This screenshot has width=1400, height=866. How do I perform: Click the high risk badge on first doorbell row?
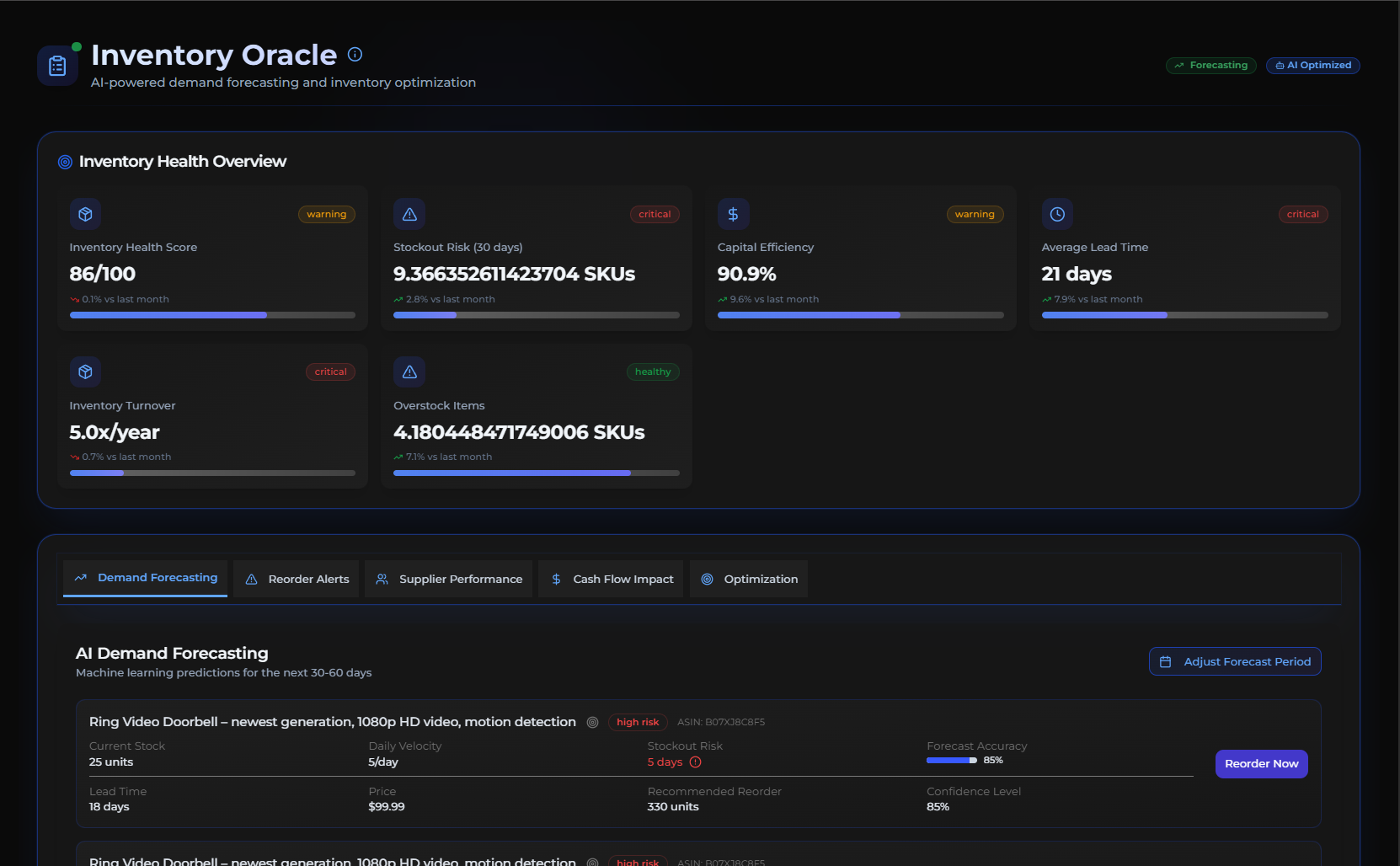(638, 723)
